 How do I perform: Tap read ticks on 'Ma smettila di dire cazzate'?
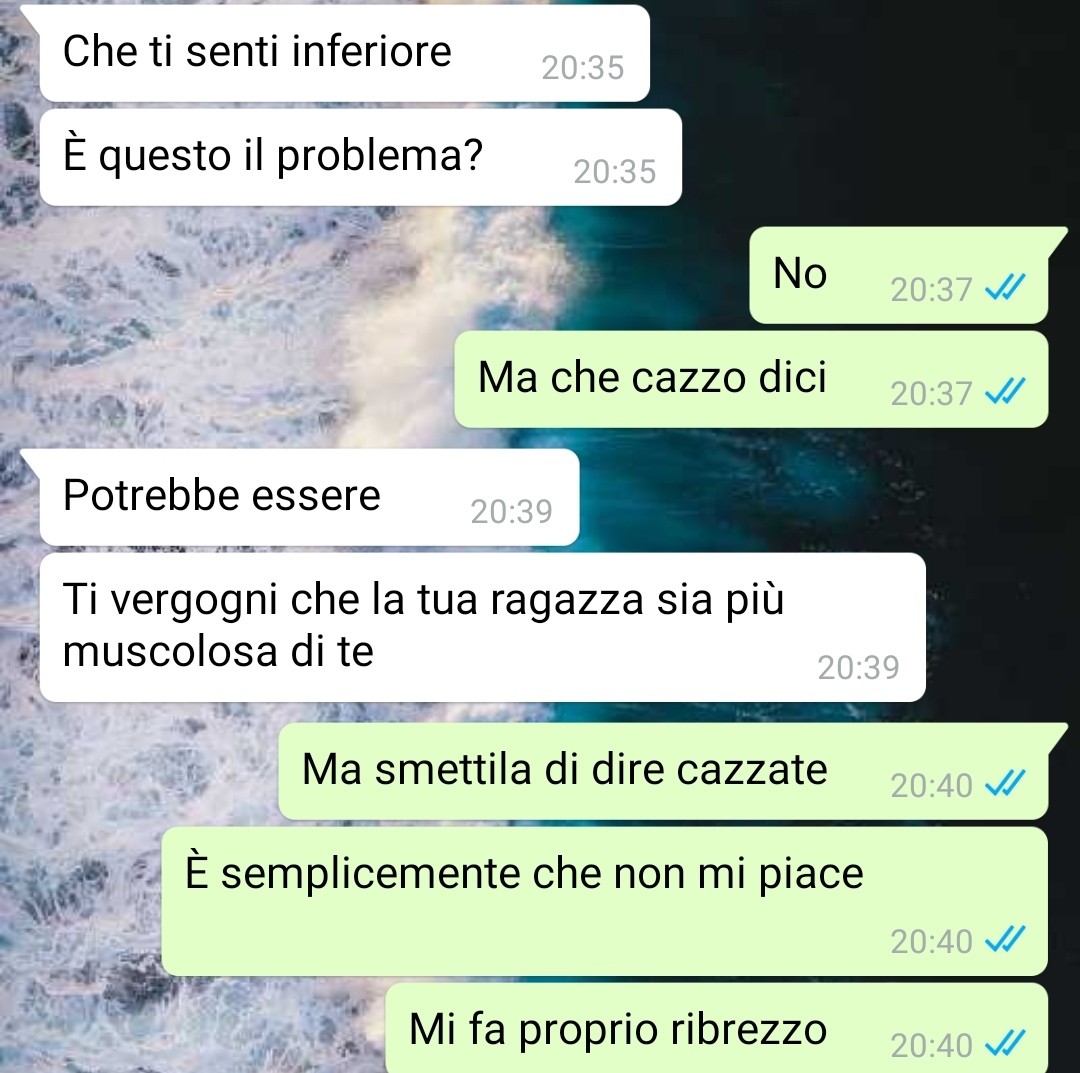1005,783
